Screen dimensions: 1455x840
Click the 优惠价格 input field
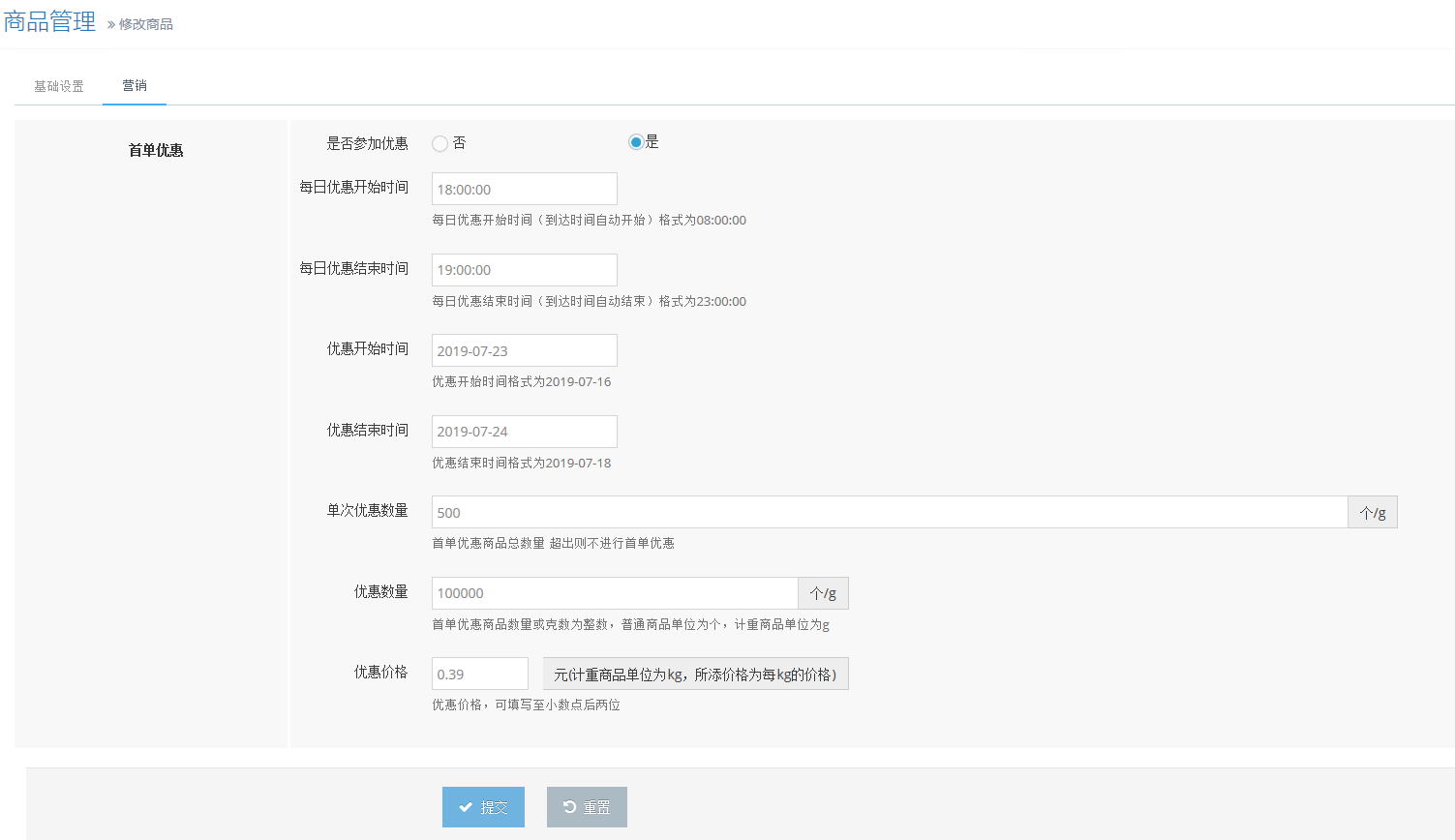pos(479,674)
